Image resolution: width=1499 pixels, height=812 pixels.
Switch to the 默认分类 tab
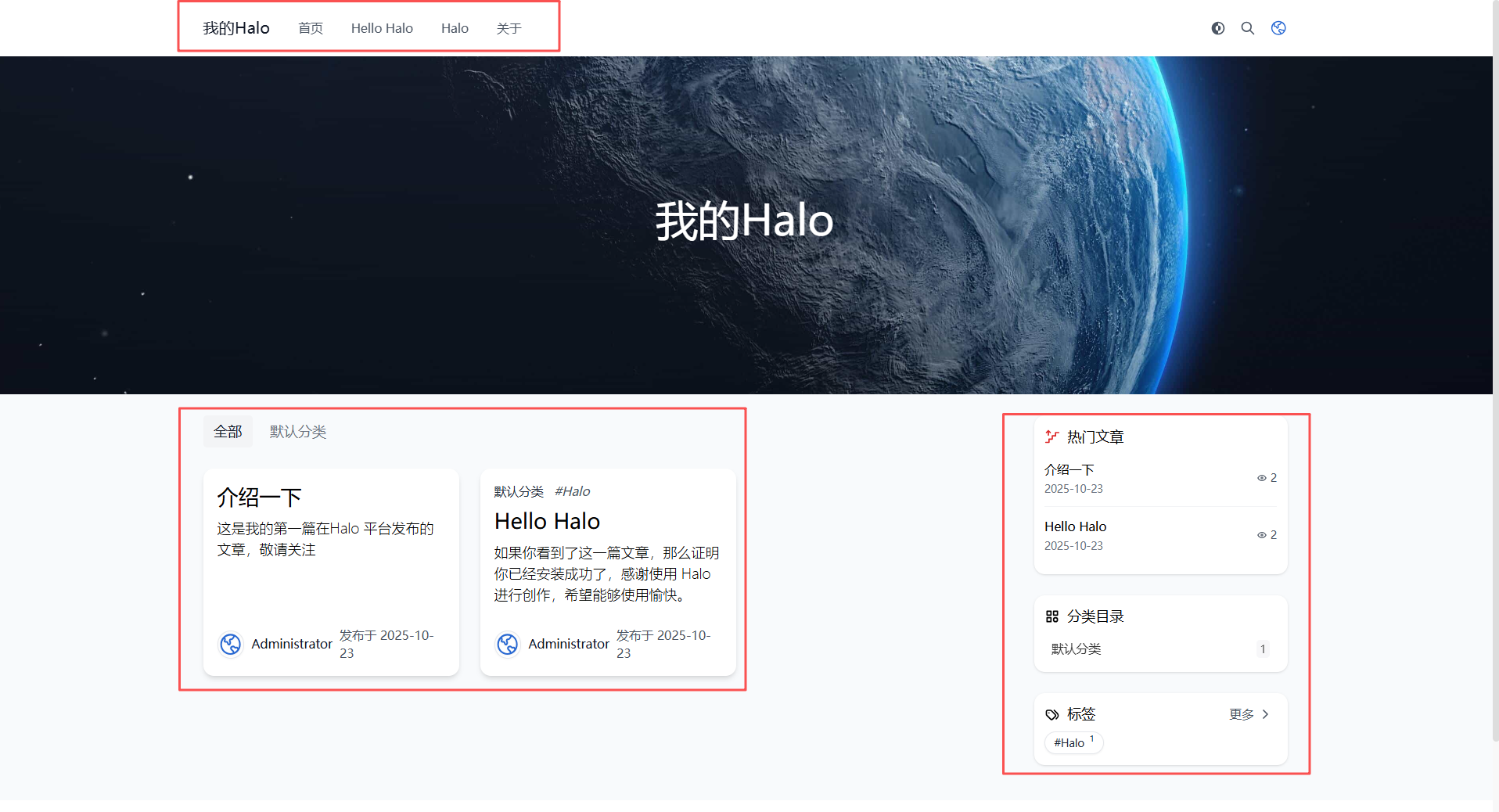coord(298,432)
